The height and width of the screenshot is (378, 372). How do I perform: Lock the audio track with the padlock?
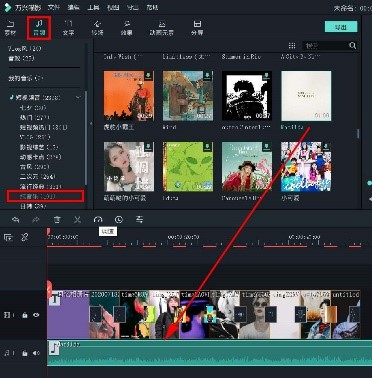25,353
